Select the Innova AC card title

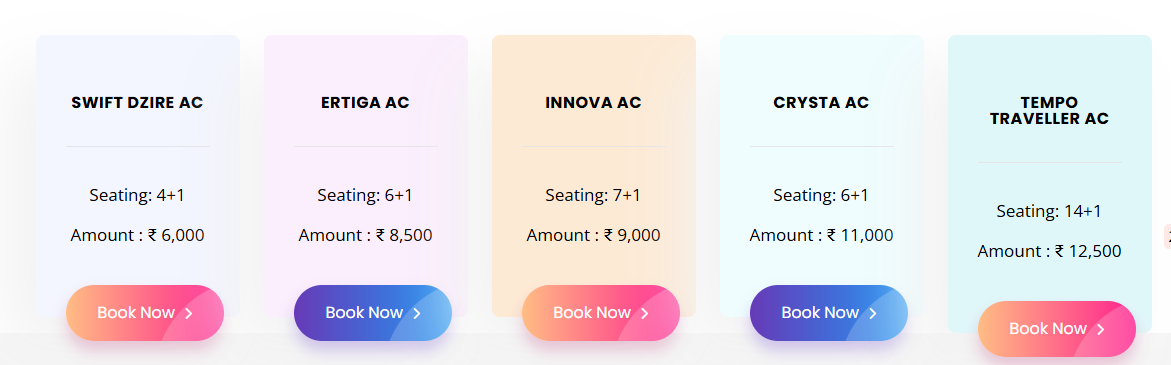point(593,102)
